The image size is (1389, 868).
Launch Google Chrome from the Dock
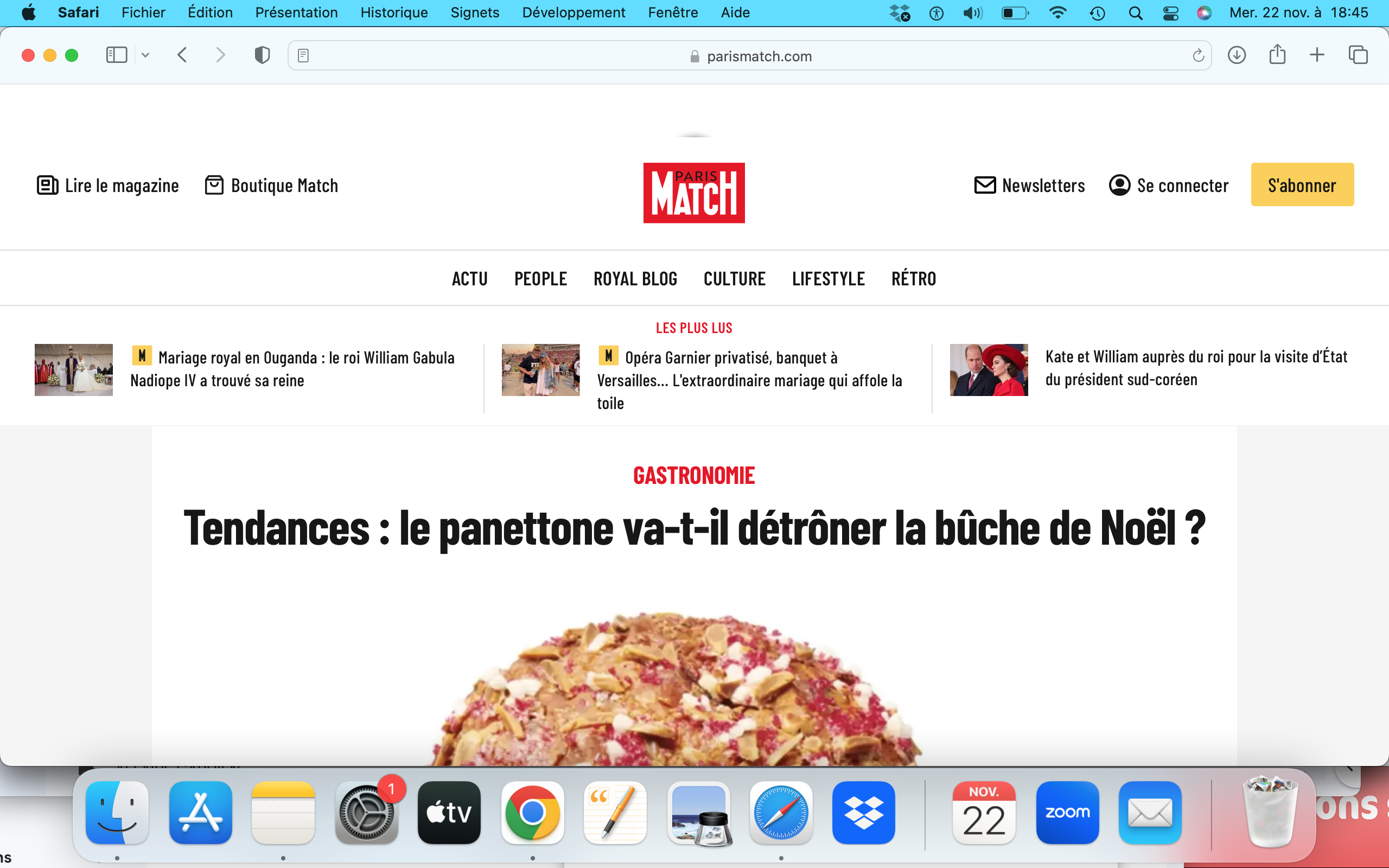point(532,812)
